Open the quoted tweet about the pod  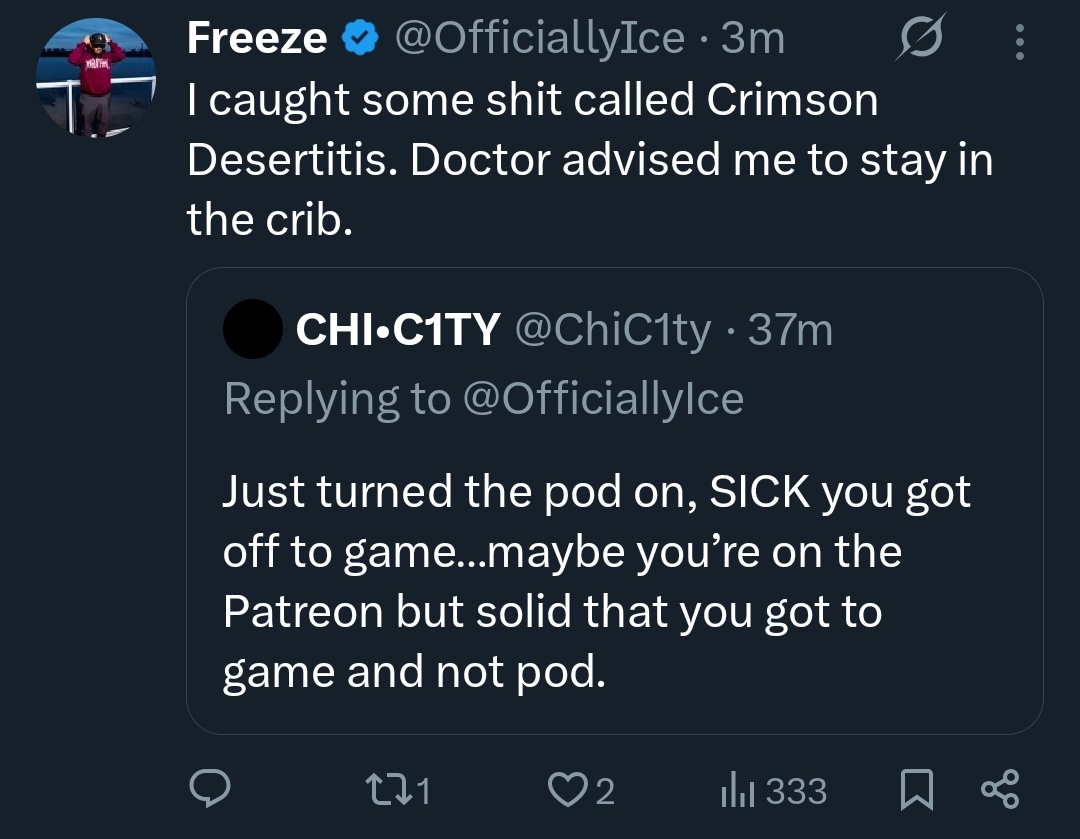614,501
